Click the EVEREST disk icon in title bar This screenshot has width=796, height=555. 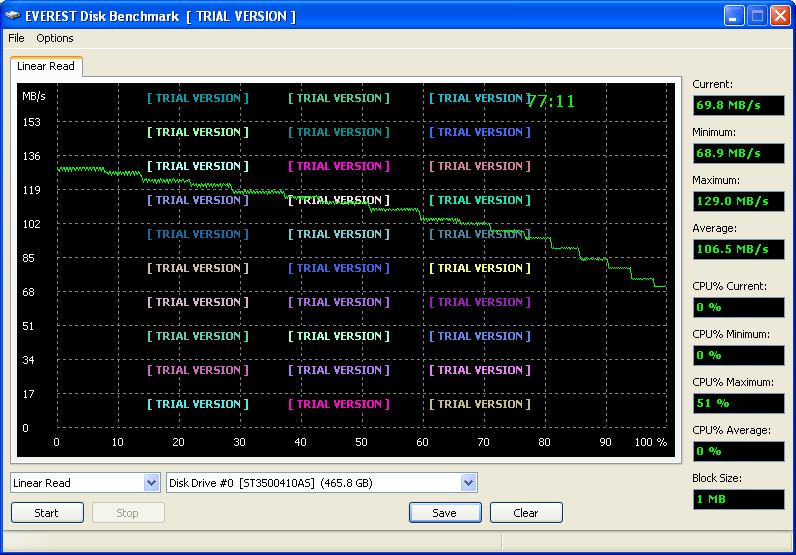tap(14, 16)
